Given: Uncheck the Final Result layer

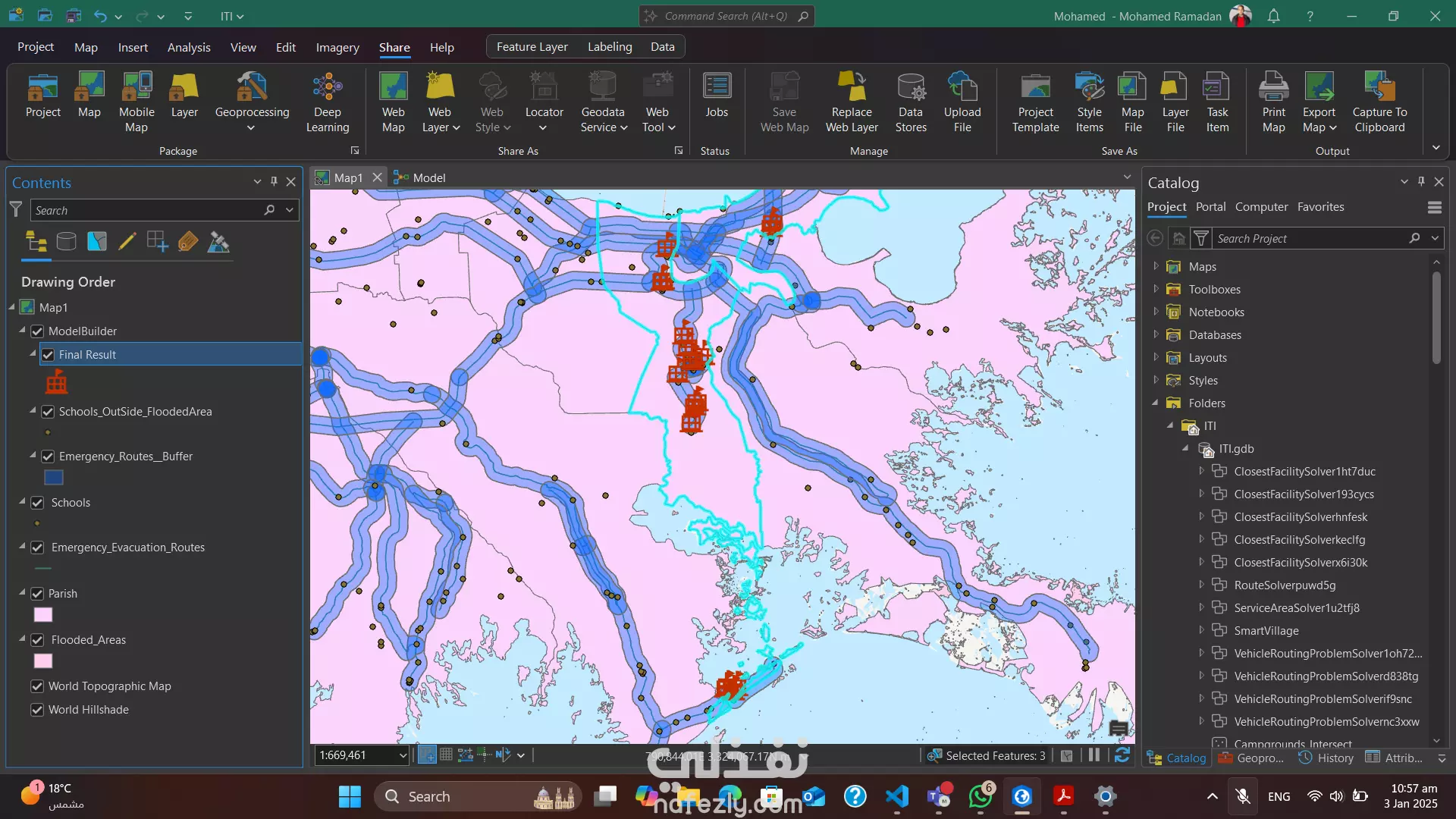Looking at the screenshot, I should [48, 355].
